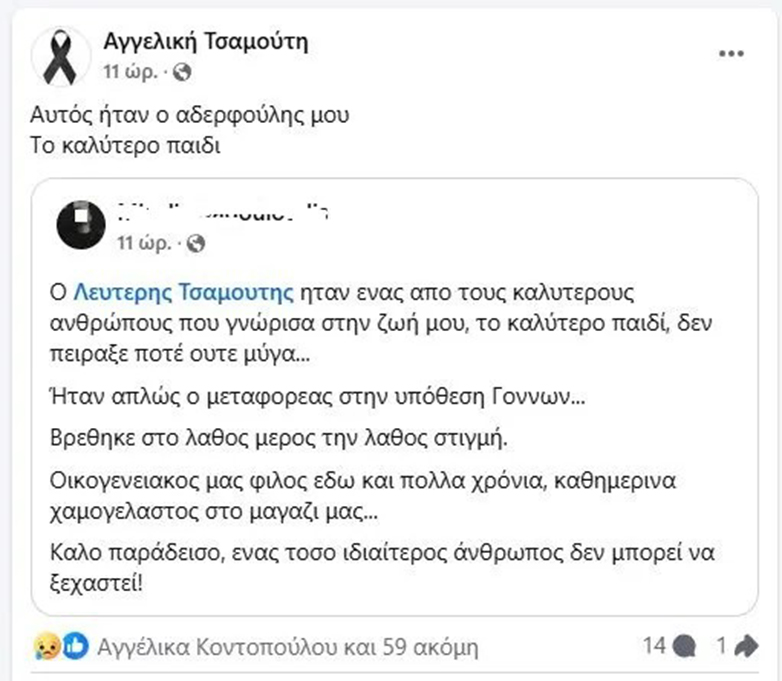This screenshot has width=782, height=681.
Task: Click the sad face reaction icon
Action: (45, 646)
